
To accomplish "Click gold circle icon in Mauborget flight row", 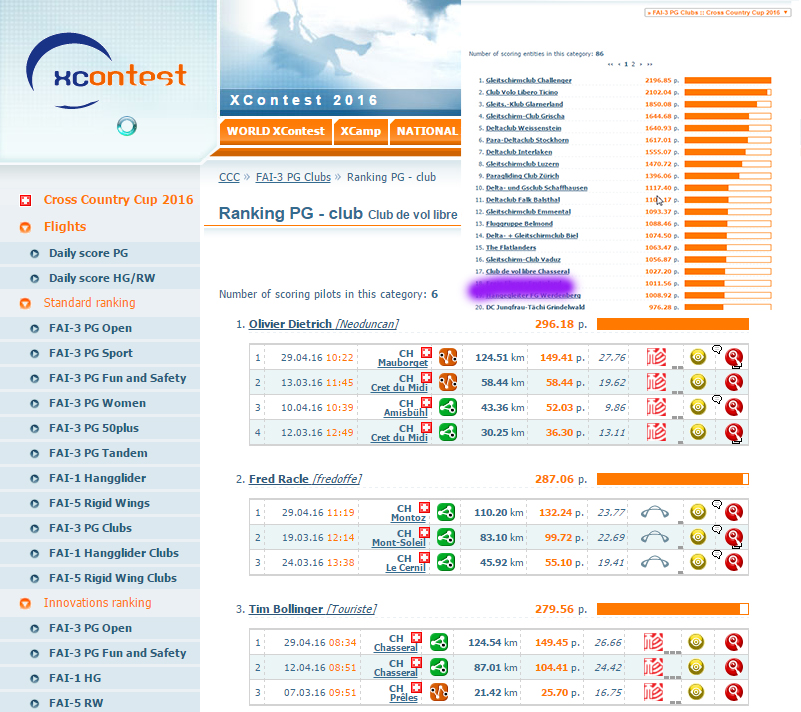I will tap(698, 357).
